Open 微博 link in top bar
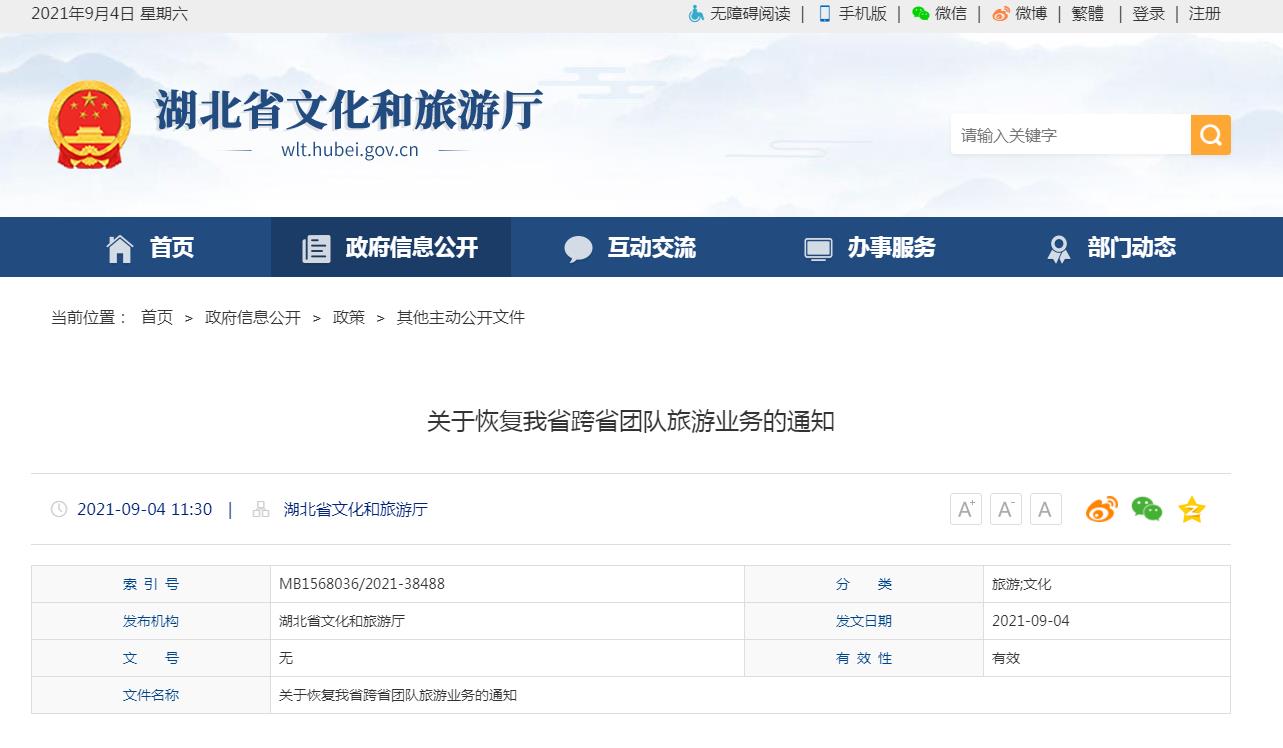Viewport: 1283px width, 748px height. 1020,14
